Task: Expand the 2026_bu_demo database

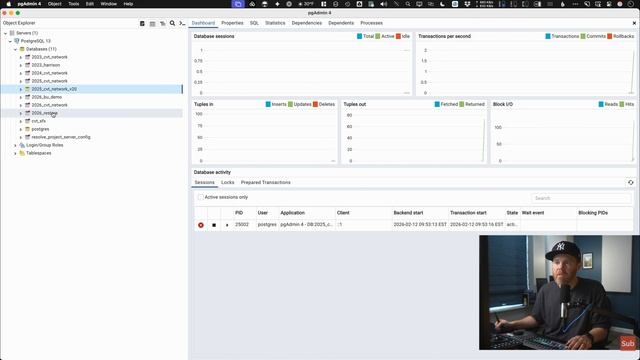Action: [21, 97]
